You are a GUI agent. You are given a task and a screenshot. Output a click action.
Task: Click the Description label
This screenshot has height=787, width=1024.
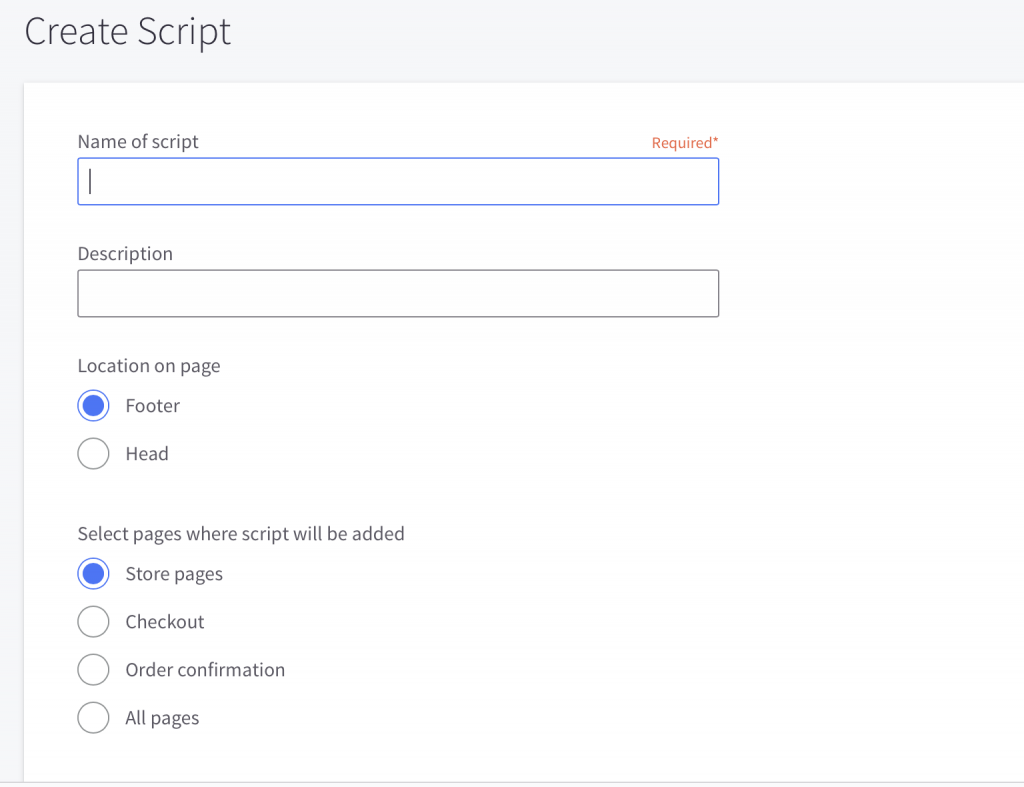124,253
